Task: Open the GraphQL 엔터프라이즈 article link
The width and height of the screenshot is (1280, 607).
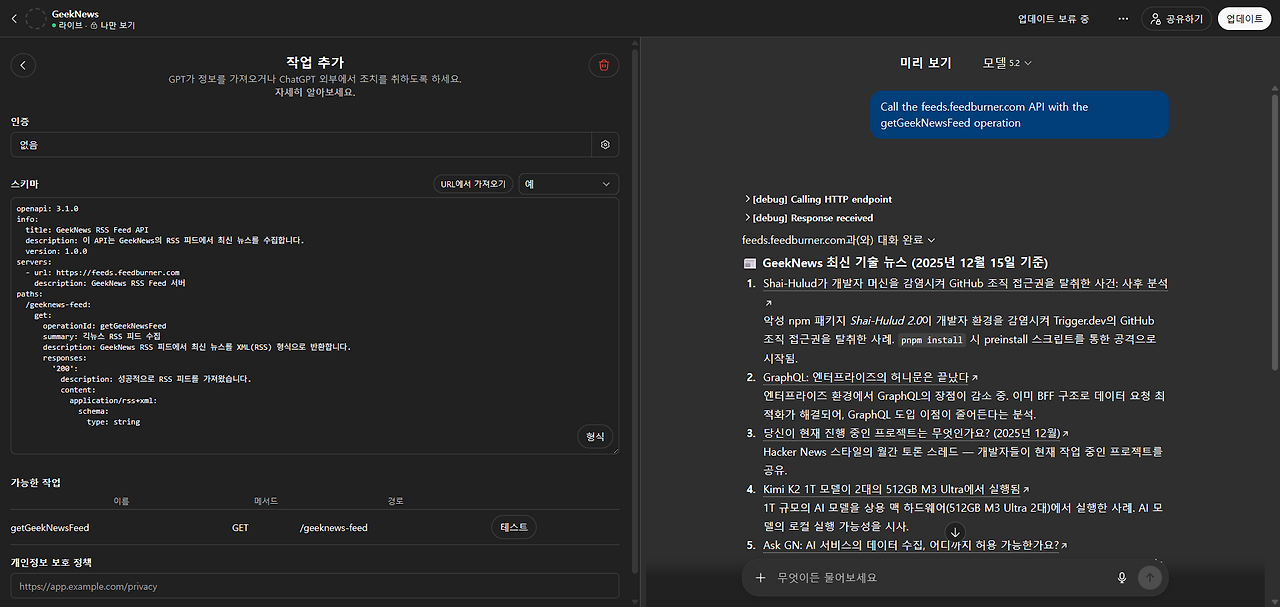Action: click(x=871, y=377)
